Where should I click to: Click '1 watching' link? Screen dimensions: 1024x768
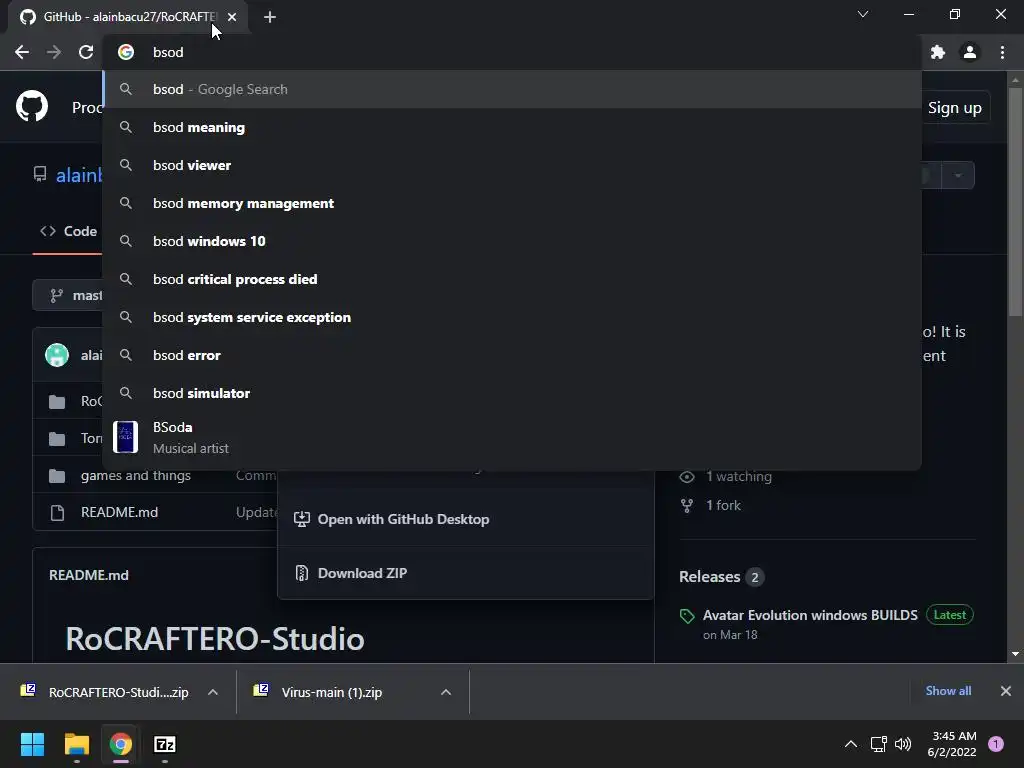coord(739,477)
